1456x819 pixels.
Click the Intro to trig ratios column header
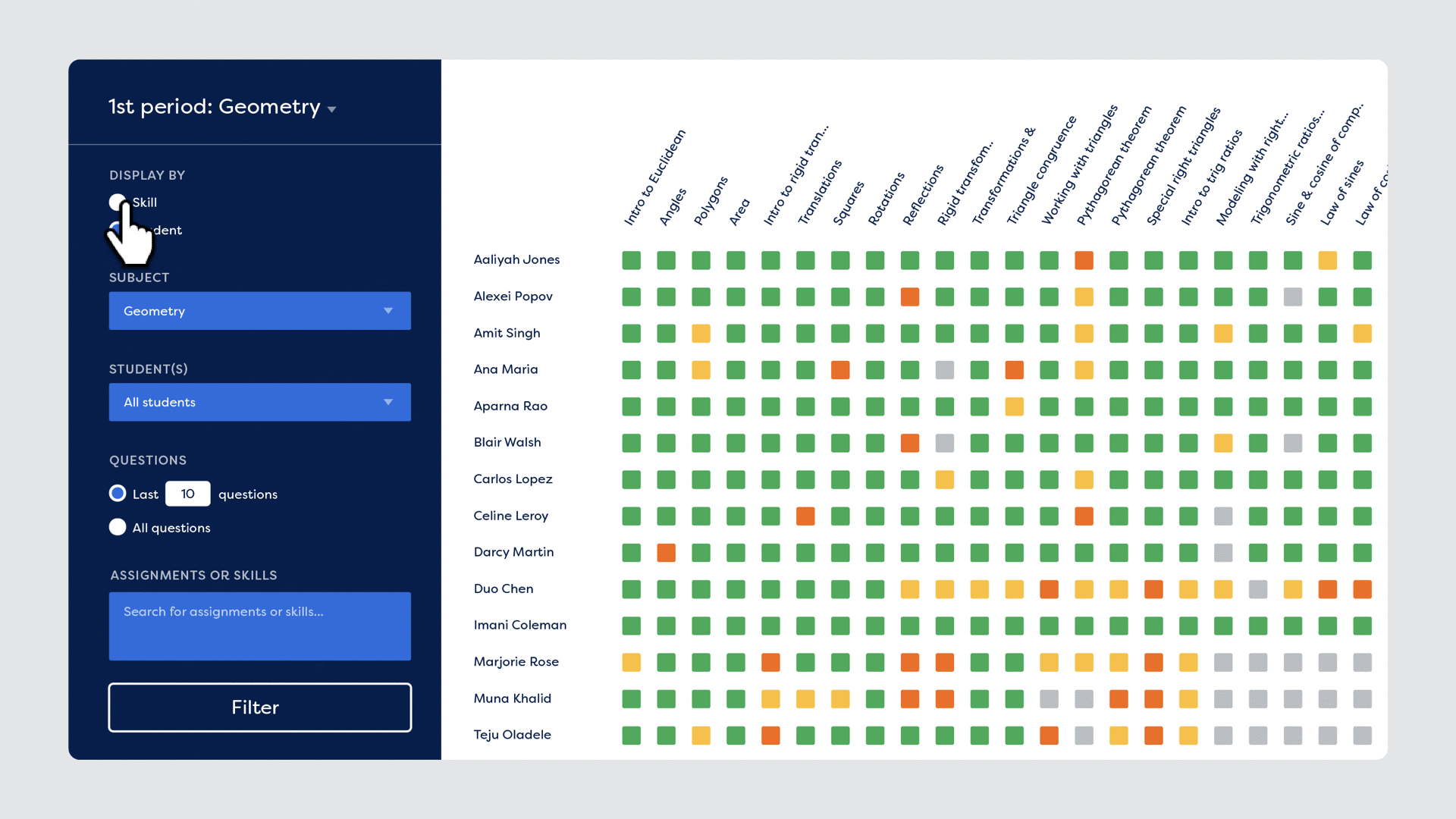pyautogui.click(x=1211, y=178)
